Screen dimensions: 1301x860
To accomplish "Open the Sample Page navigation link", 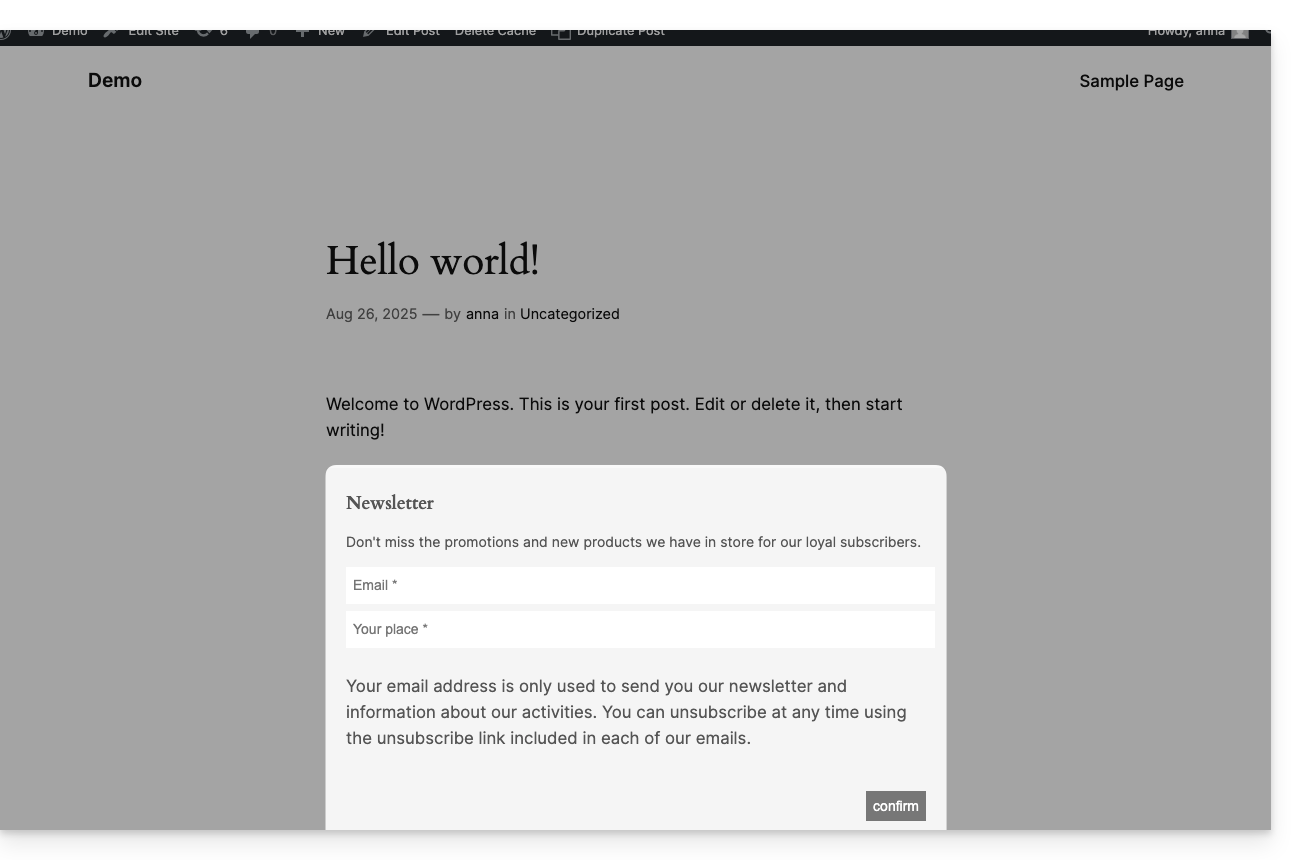I will (1131, 81).
